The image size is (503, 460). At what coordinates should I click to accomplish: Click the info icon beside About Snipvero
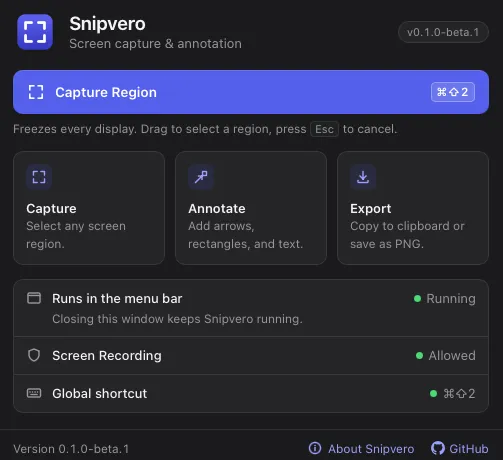(x=315, y=448)
